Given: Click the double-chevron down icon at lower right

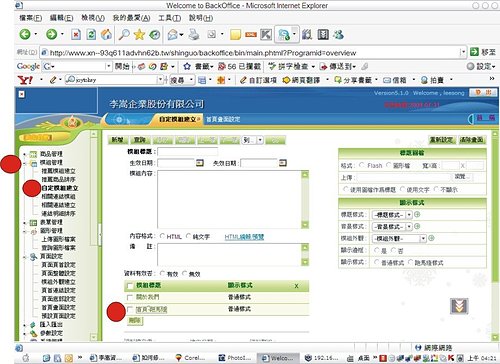Looking at the screenshot, I should pos(459,306).
